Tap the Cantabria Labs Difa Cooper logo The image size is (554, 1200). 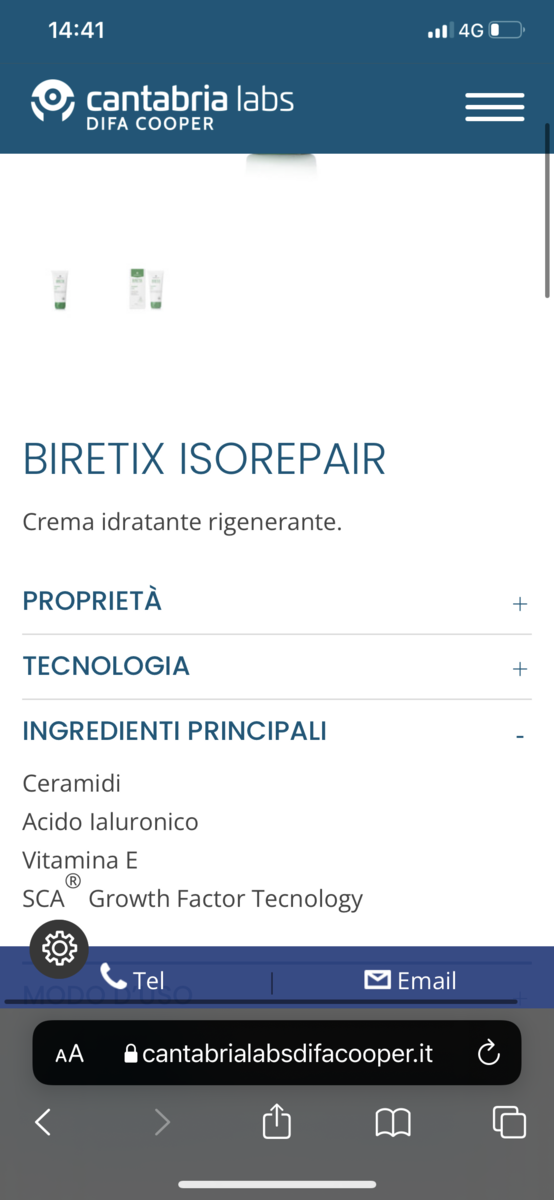tap(162, 105)
